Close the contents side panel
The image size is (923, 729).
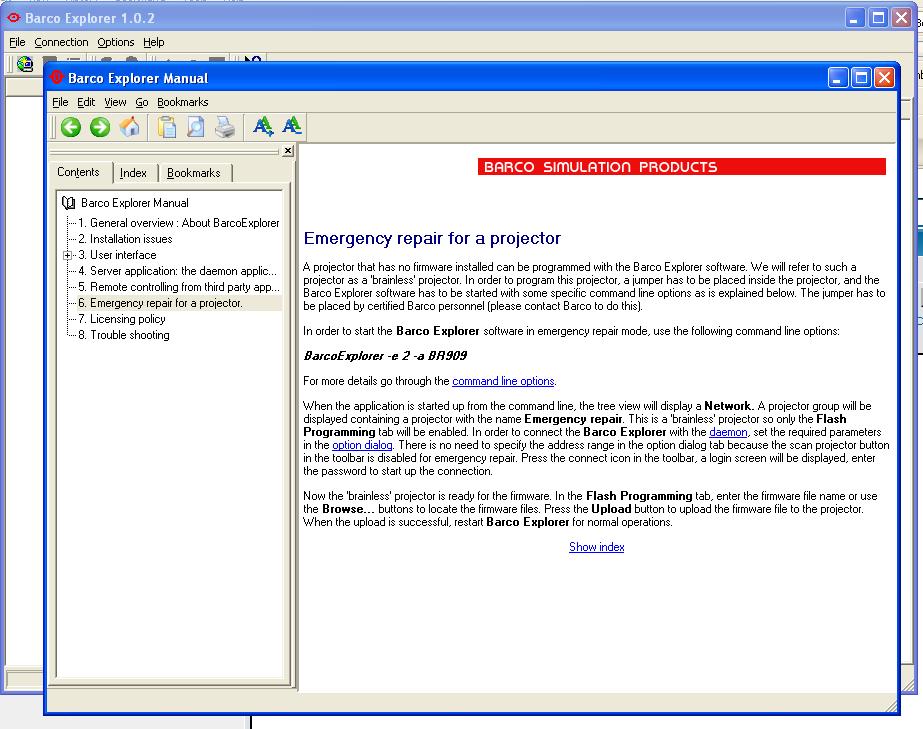coord(288,151)
